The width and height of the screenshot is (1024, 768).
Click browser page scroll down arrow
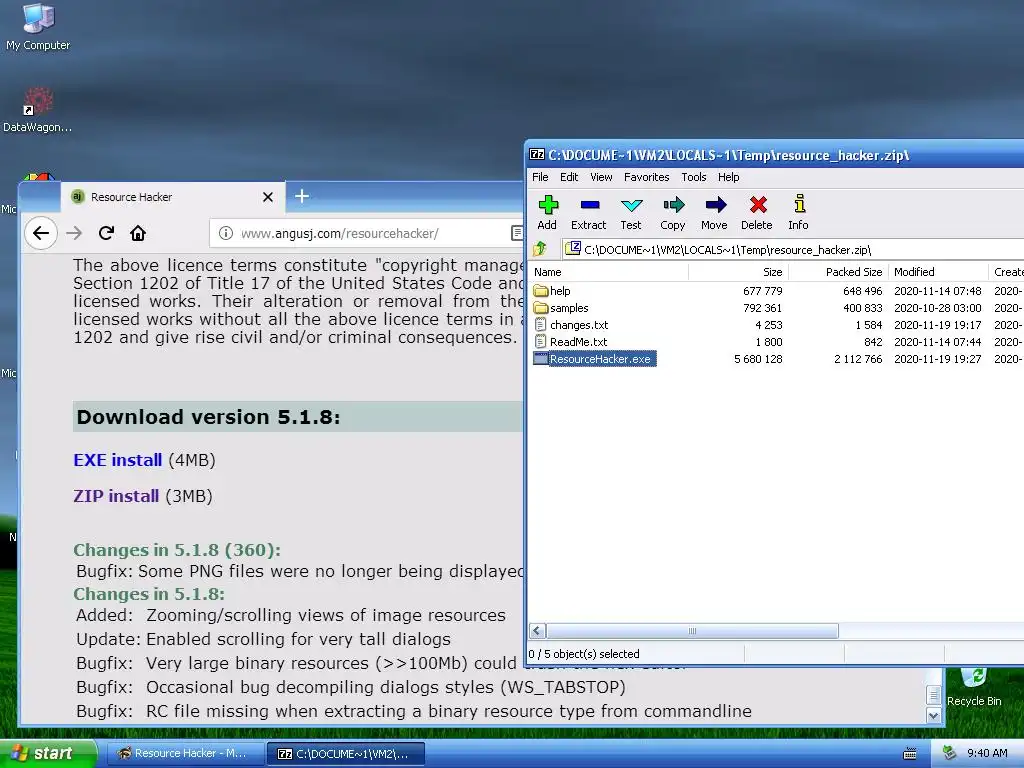(x=934, y=716)
